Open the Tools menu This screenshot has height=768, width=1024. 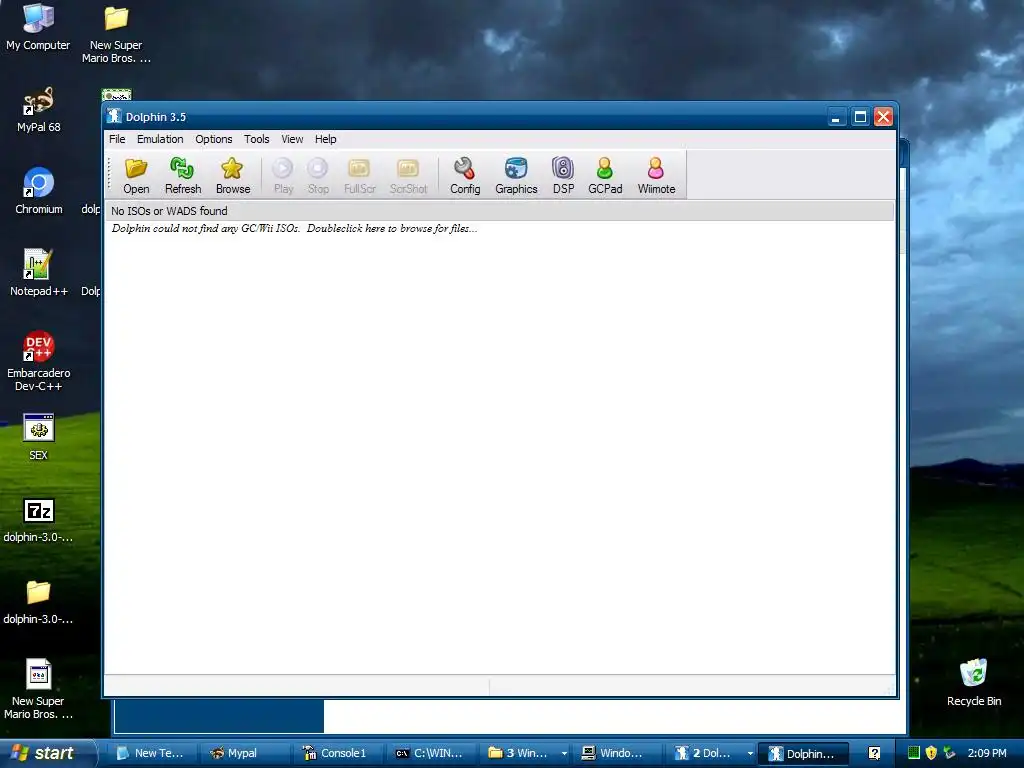(x=257, y=139)
